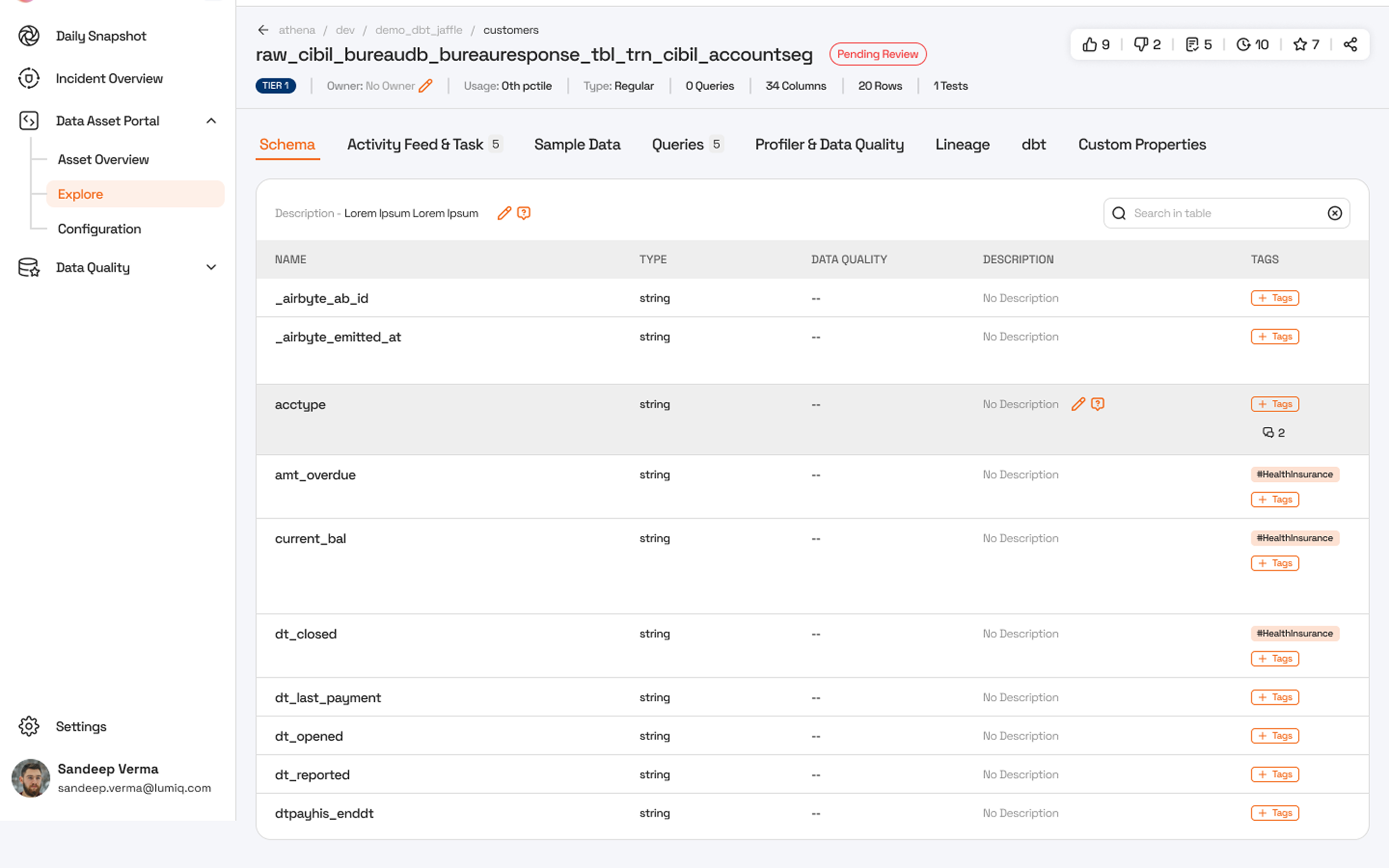Add tags to _airbyte_ab_id column

click(x=1274, y=298)
